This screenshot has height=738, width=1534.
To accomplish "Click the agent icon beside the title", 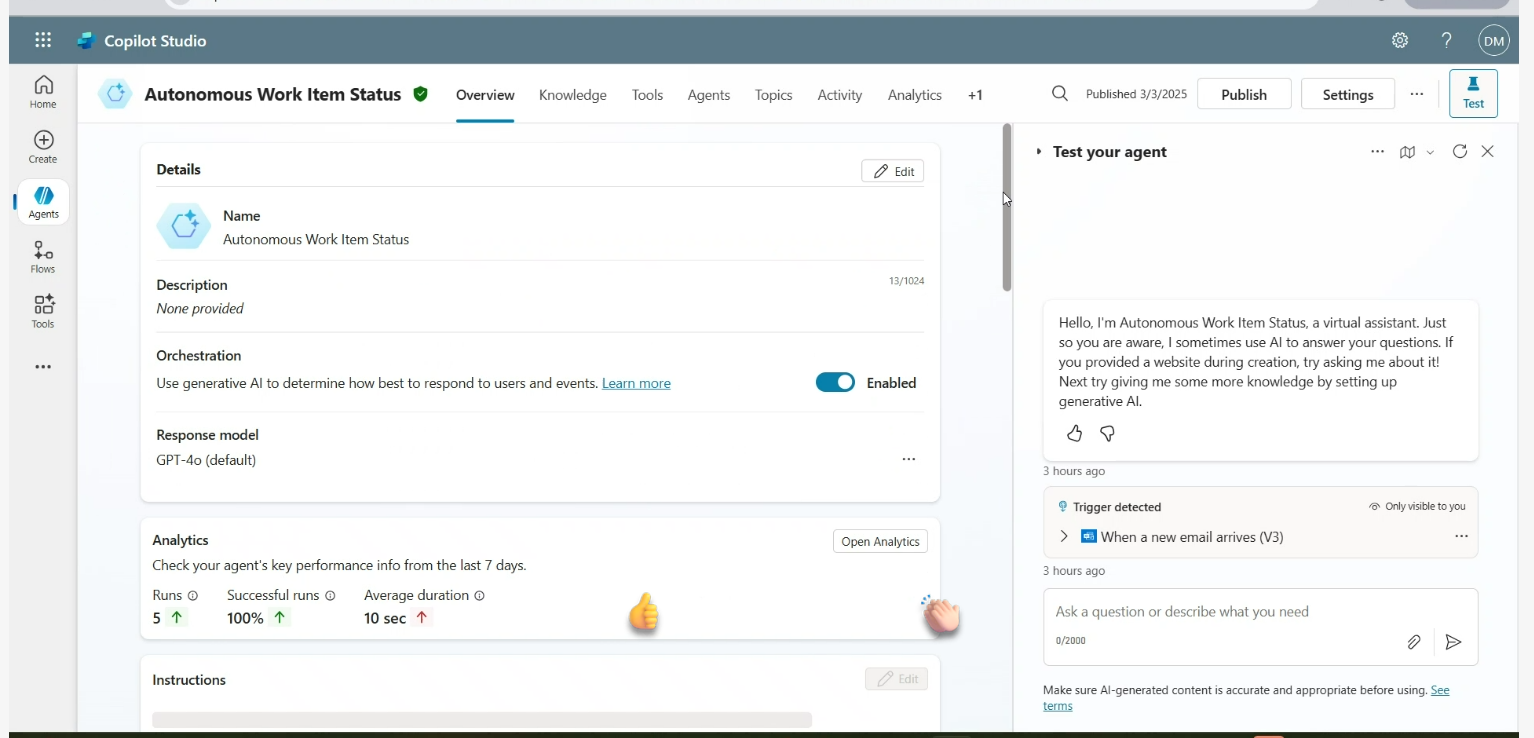I will click(x=115, y=94).
